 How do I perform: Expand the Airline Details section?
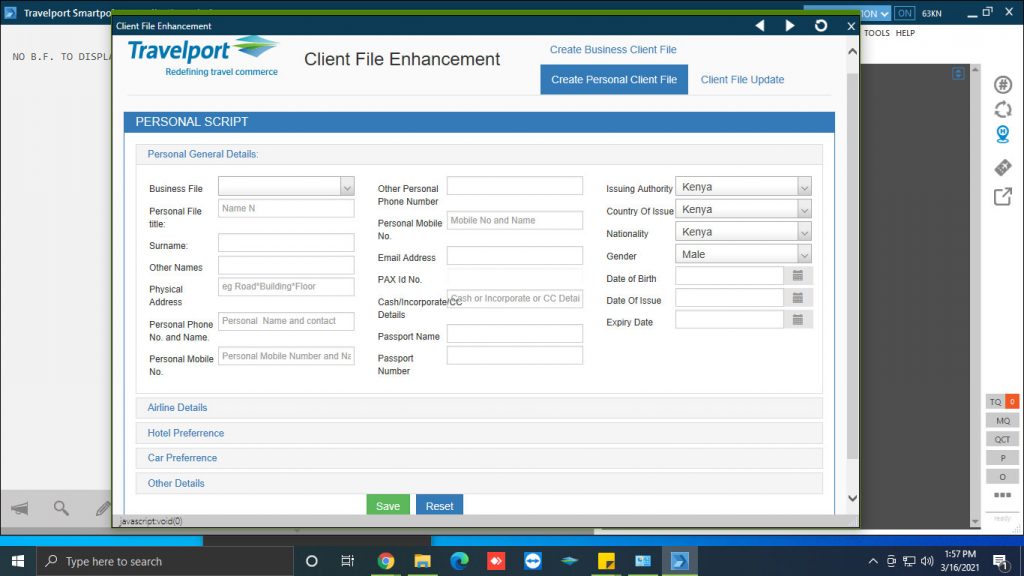click(479, 408)
